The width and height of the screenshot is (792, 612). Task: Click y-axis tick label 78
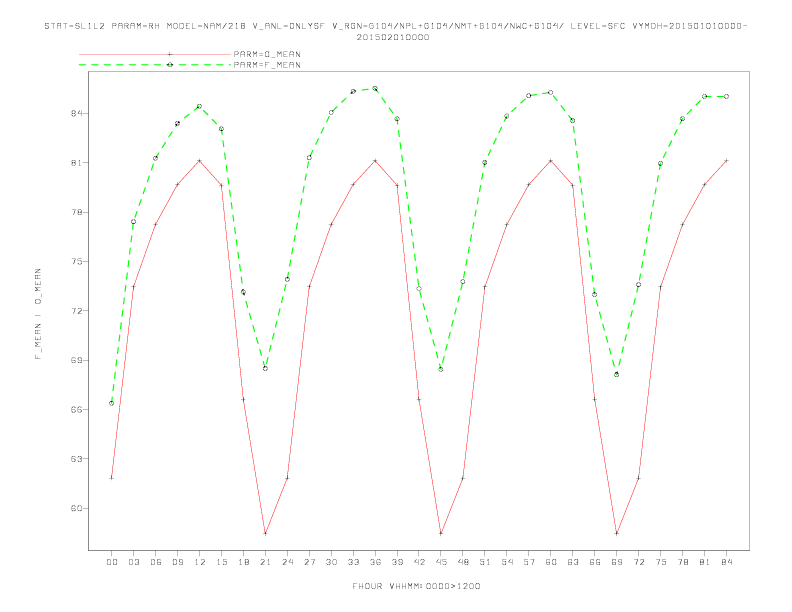pyautogui.click(x=76, y=212)
